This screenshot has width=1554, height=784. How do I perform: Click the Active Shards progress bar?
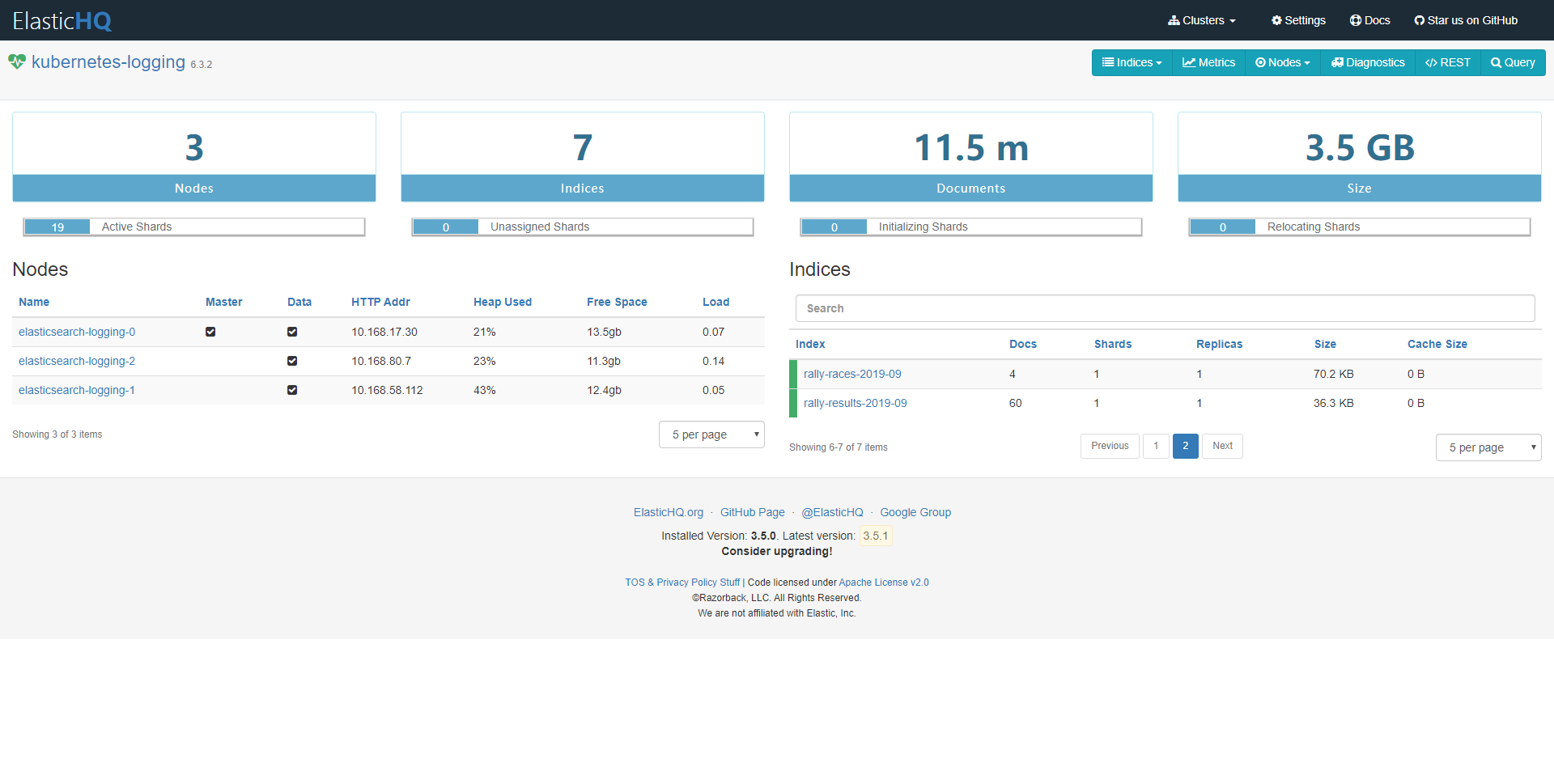click(194, 227)
